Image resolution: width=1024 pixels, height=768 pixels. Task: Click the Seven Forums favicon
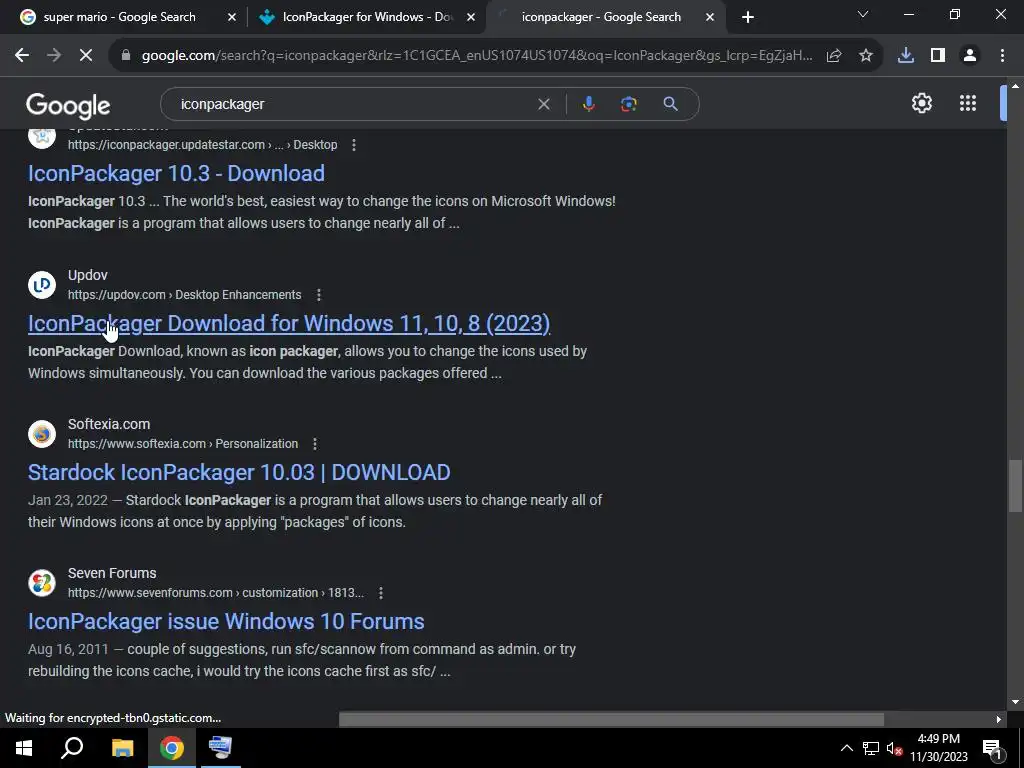(42, 583)
